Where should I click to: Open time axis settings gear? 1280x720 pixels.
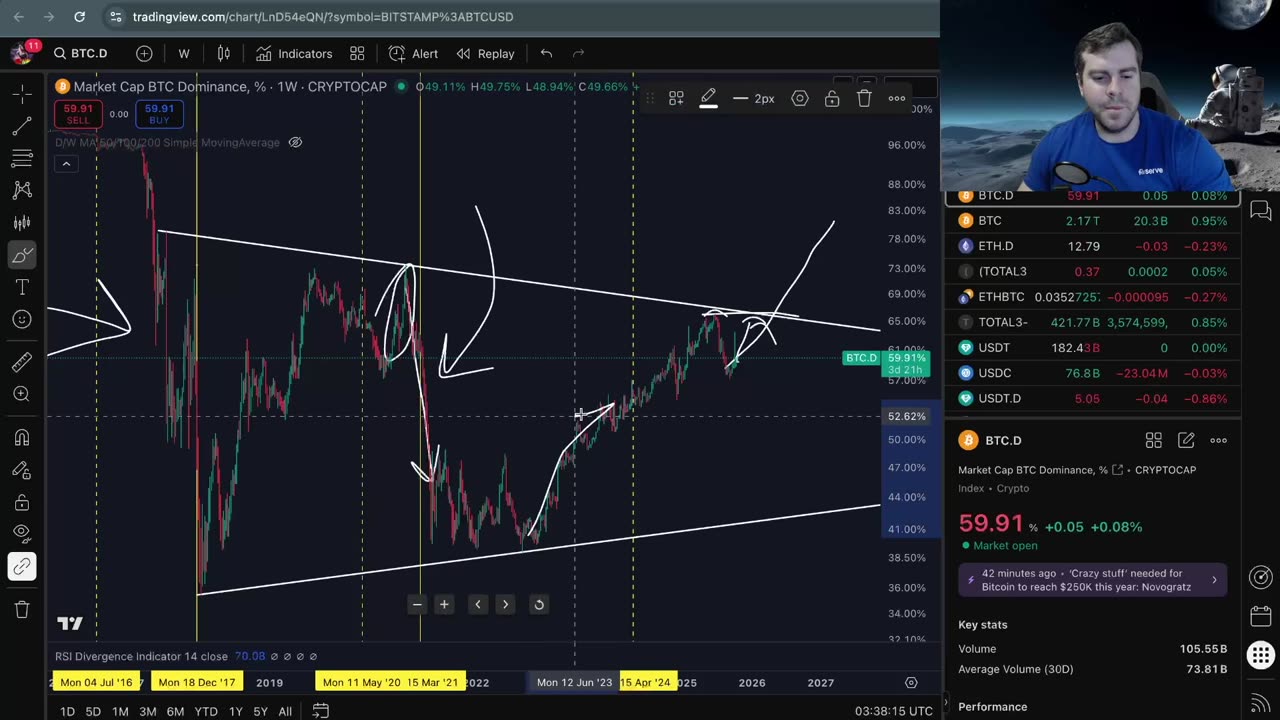click(x=911, y=682)
